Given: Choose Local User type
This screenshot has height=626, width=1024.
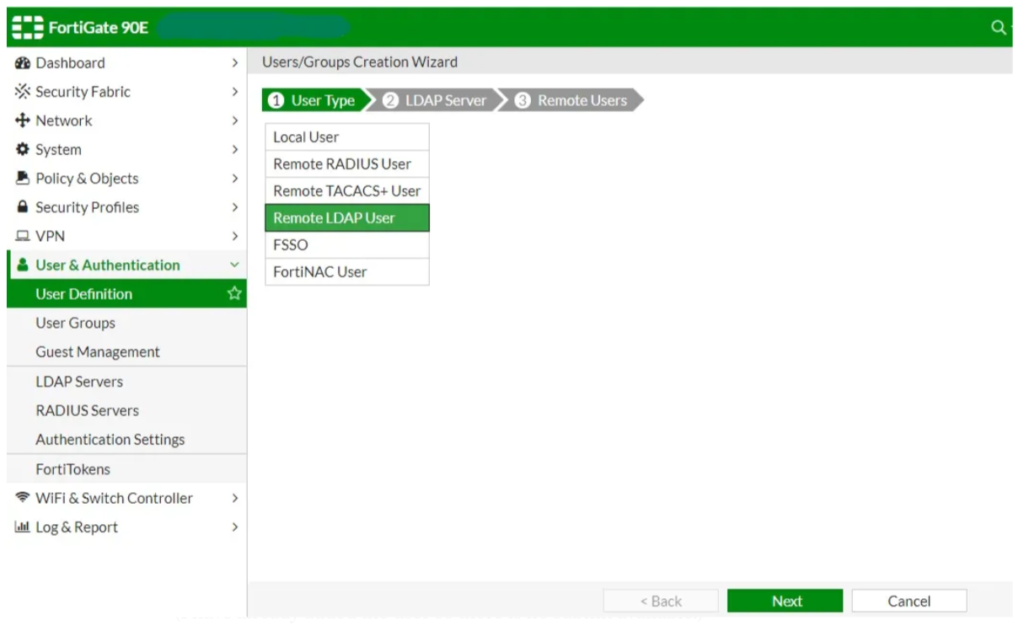Looking at the screenshot, I should (x=347, y=137).
